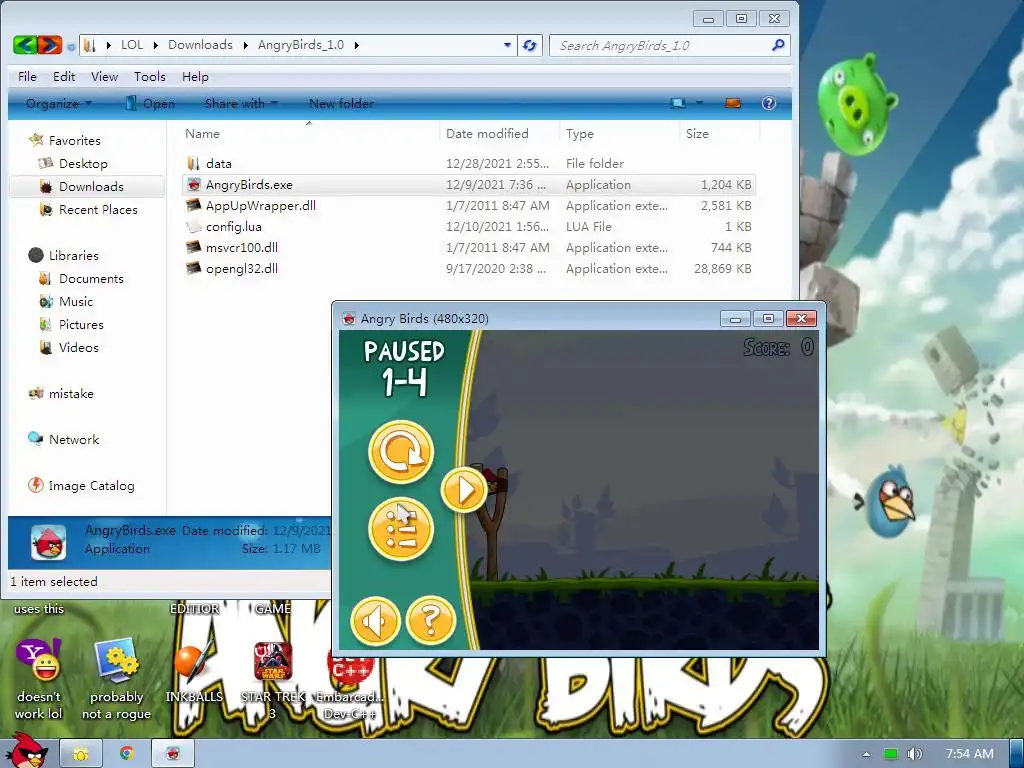This screenshot has width=1024, height=768.
Task: Click LOL in the address breadcrumb
Action: click(132, 45)
